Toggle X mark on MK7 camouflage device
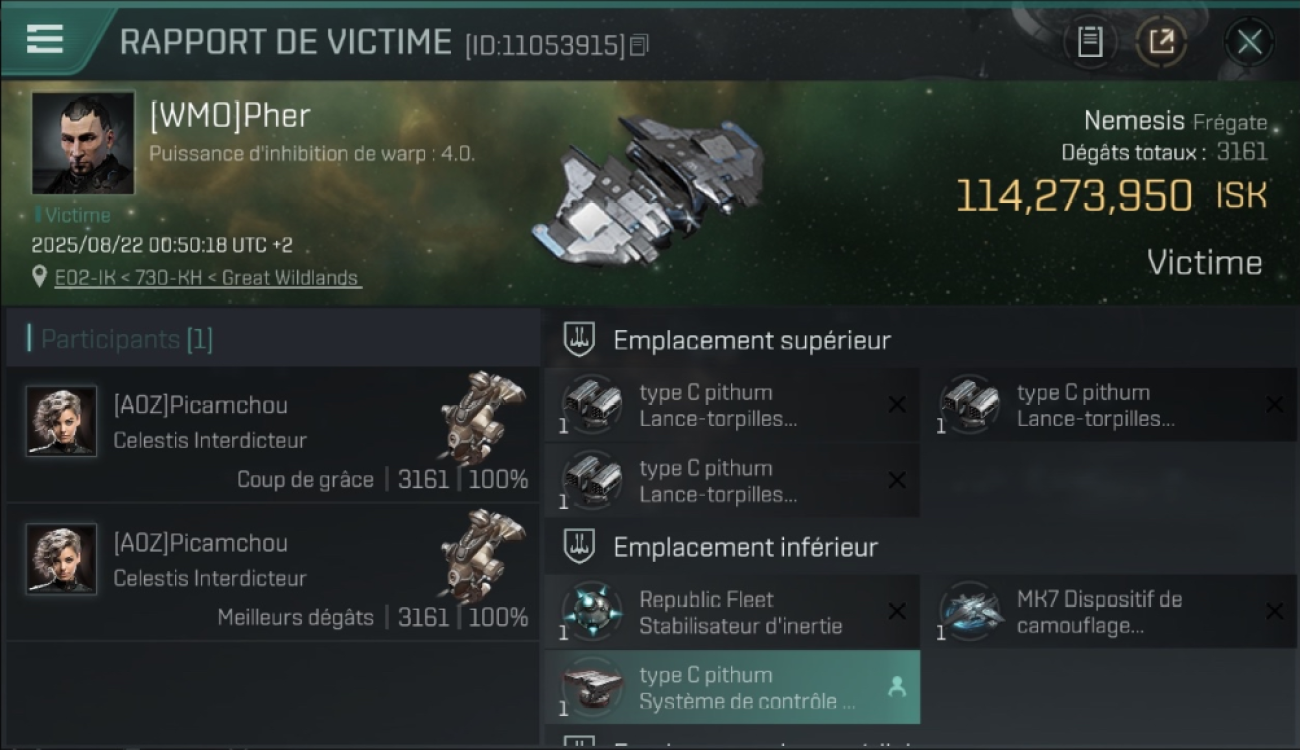1300x750 pixels. point(1274,611)
